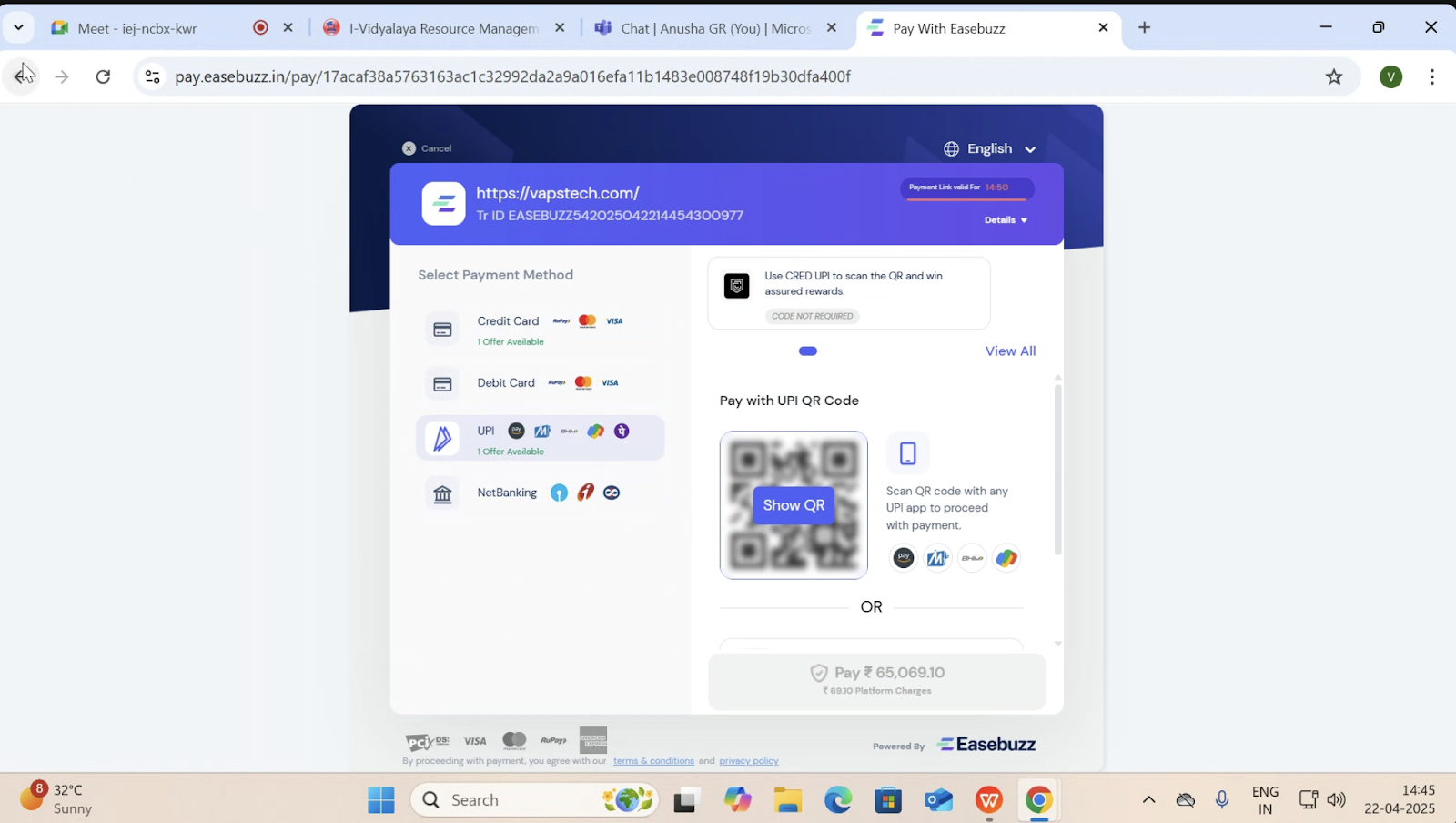Click the browser address bar URL

point(512,76)
